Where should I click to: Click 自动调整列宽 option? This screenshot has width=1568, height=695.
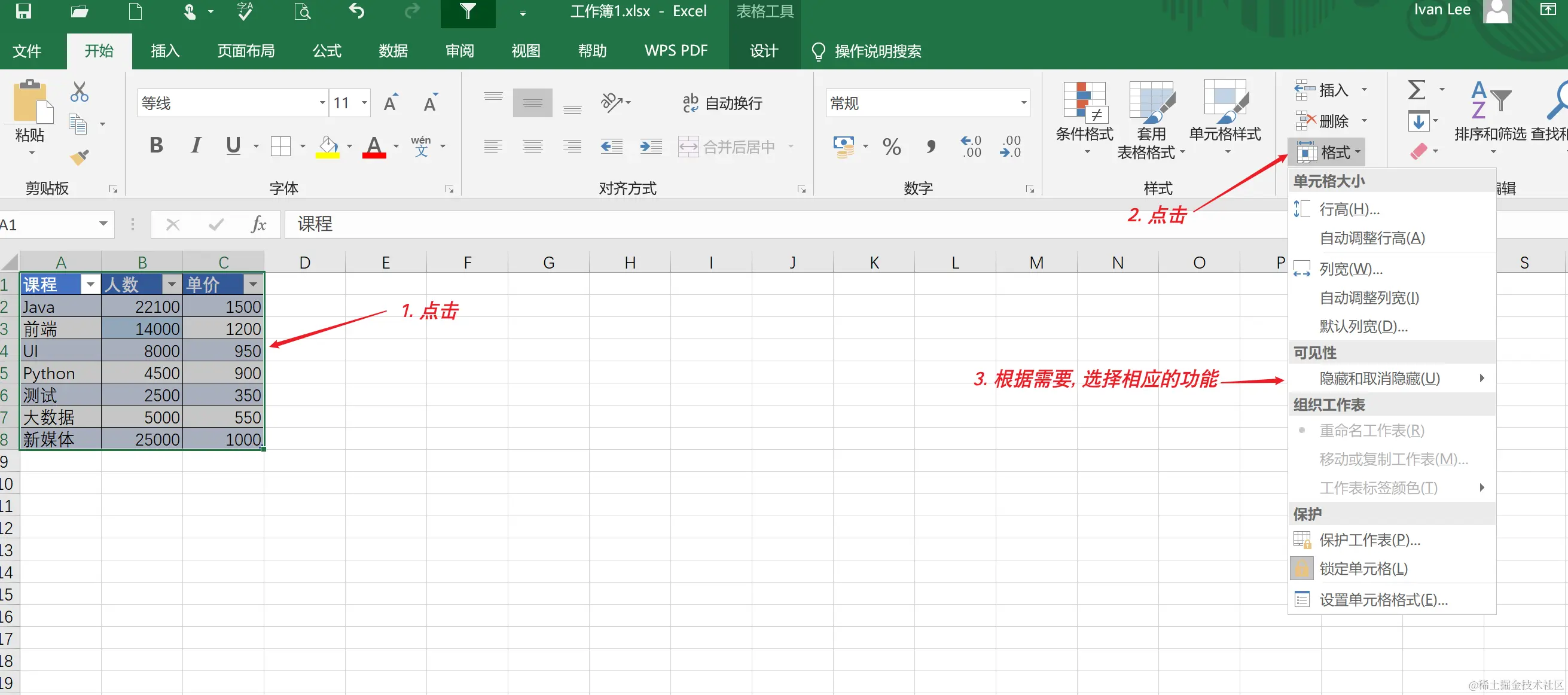(1369, 298)
